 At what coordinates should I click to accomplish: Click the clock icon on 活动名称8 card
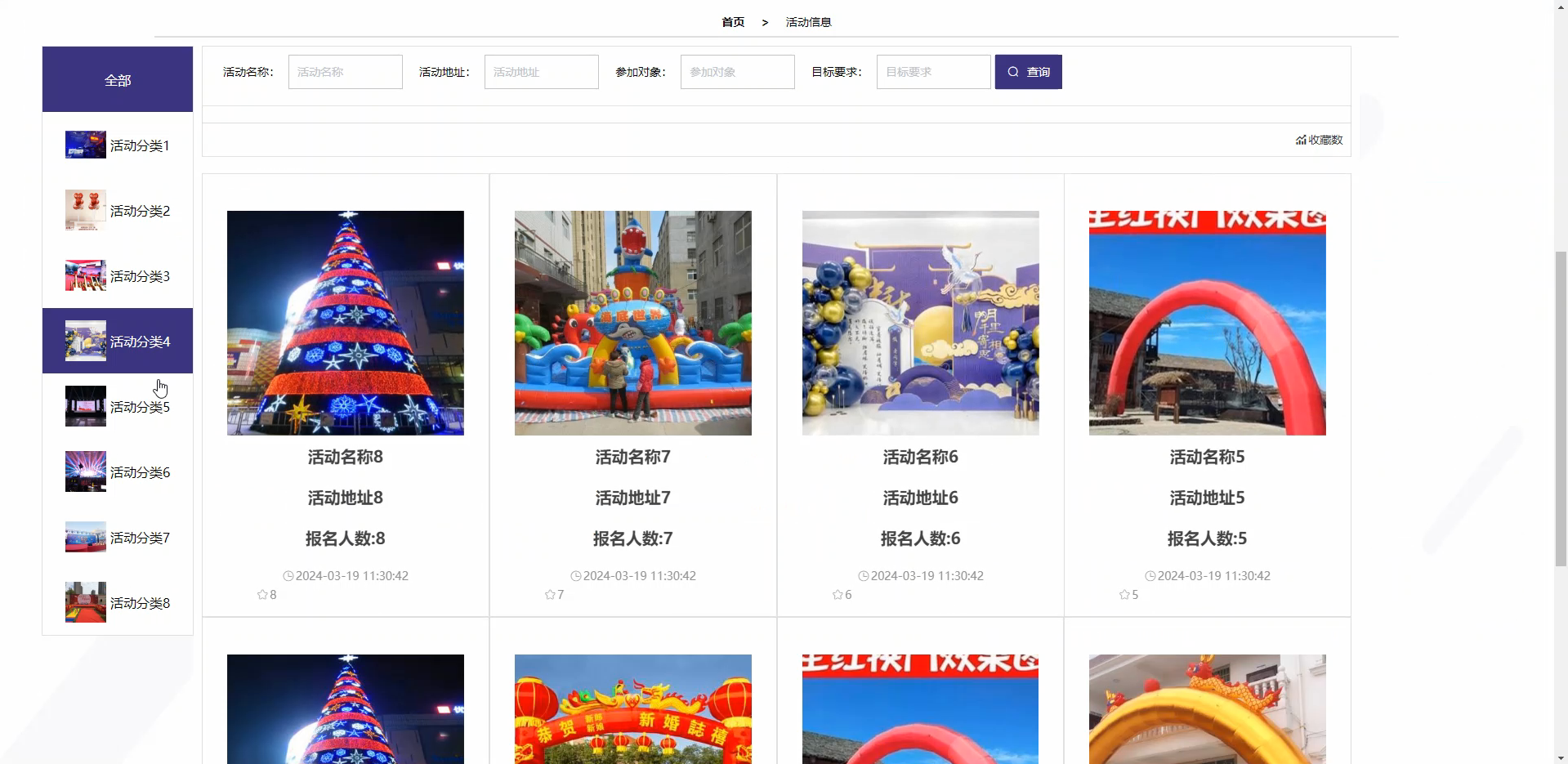288,576
